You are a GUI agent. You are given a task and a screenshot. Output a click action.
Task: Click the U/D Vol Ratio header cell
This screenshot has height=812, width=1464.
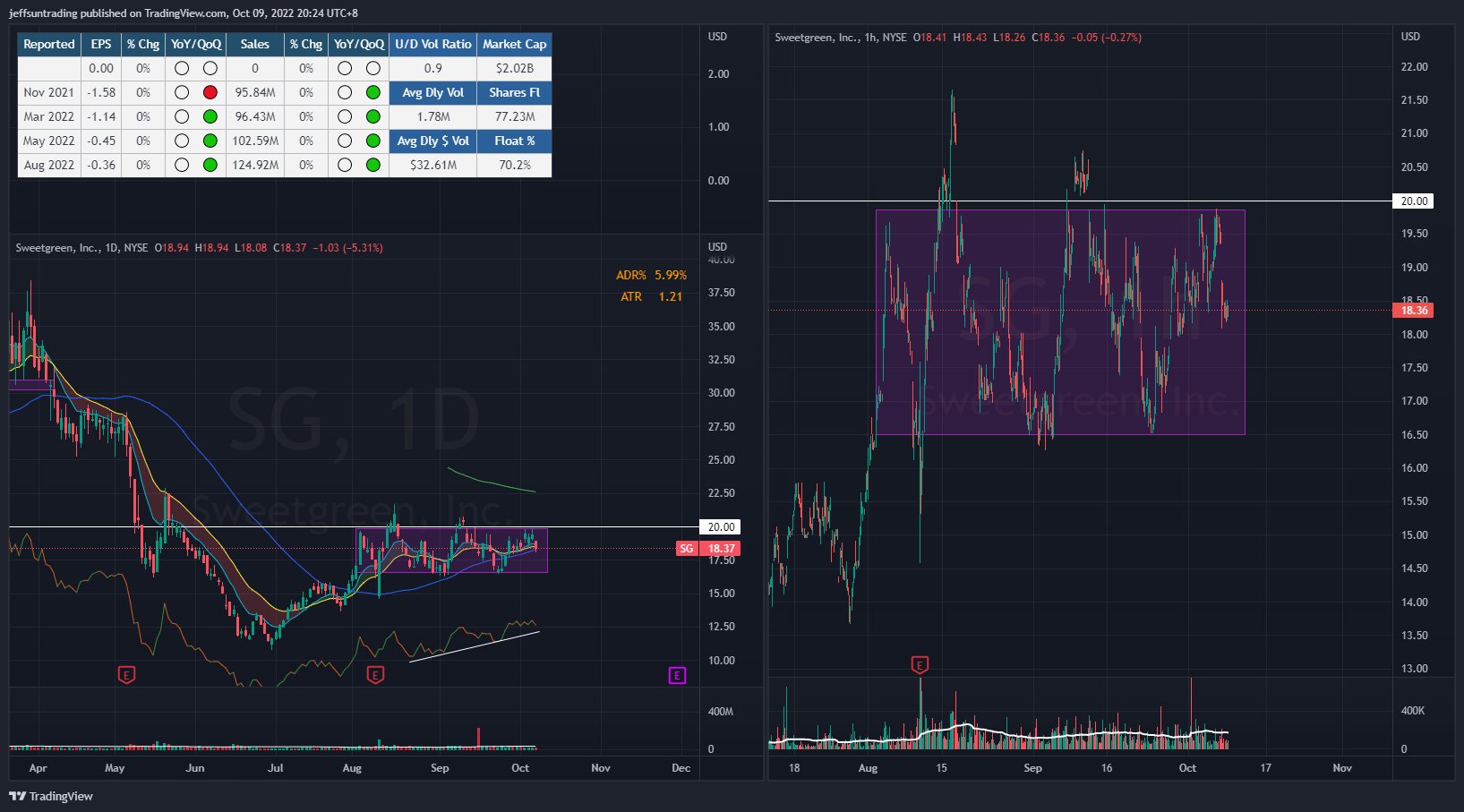432,44
